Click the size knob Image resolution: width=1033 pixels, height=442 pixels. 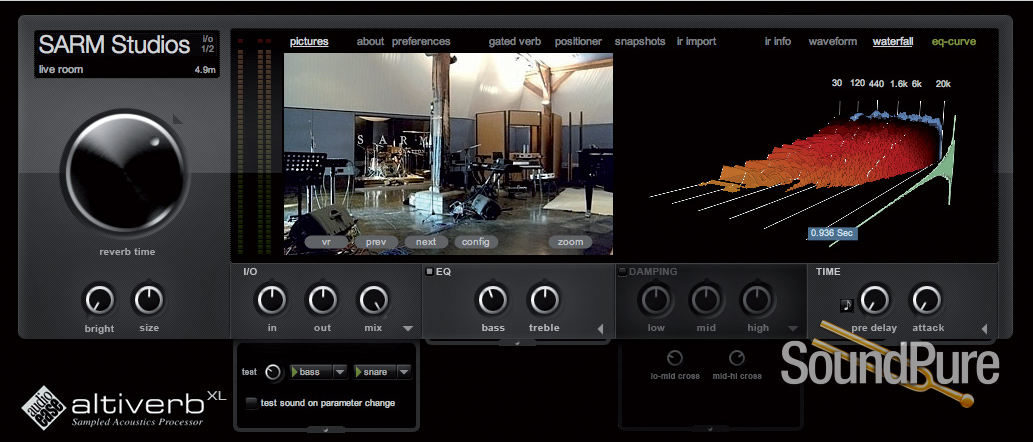(x=149, y=300)
